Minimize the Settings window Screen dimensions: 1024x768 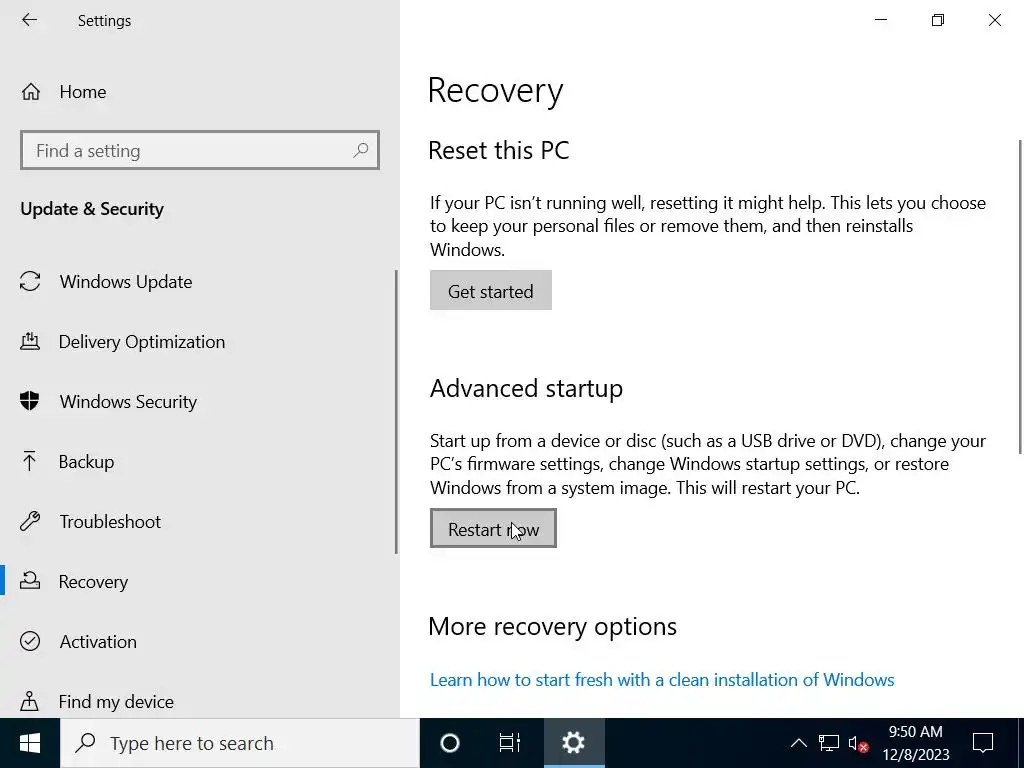[881, 20]
